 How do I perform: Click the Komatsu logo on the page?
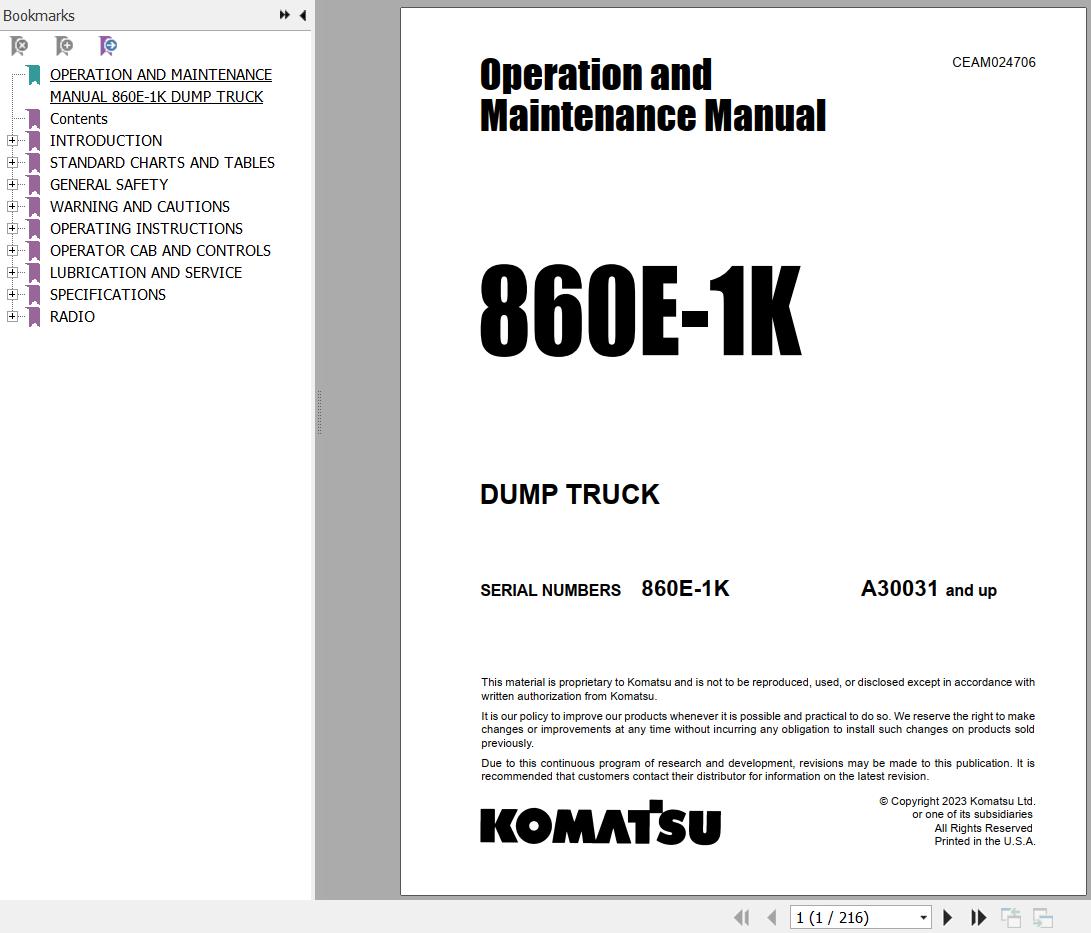tap(600, 823)
